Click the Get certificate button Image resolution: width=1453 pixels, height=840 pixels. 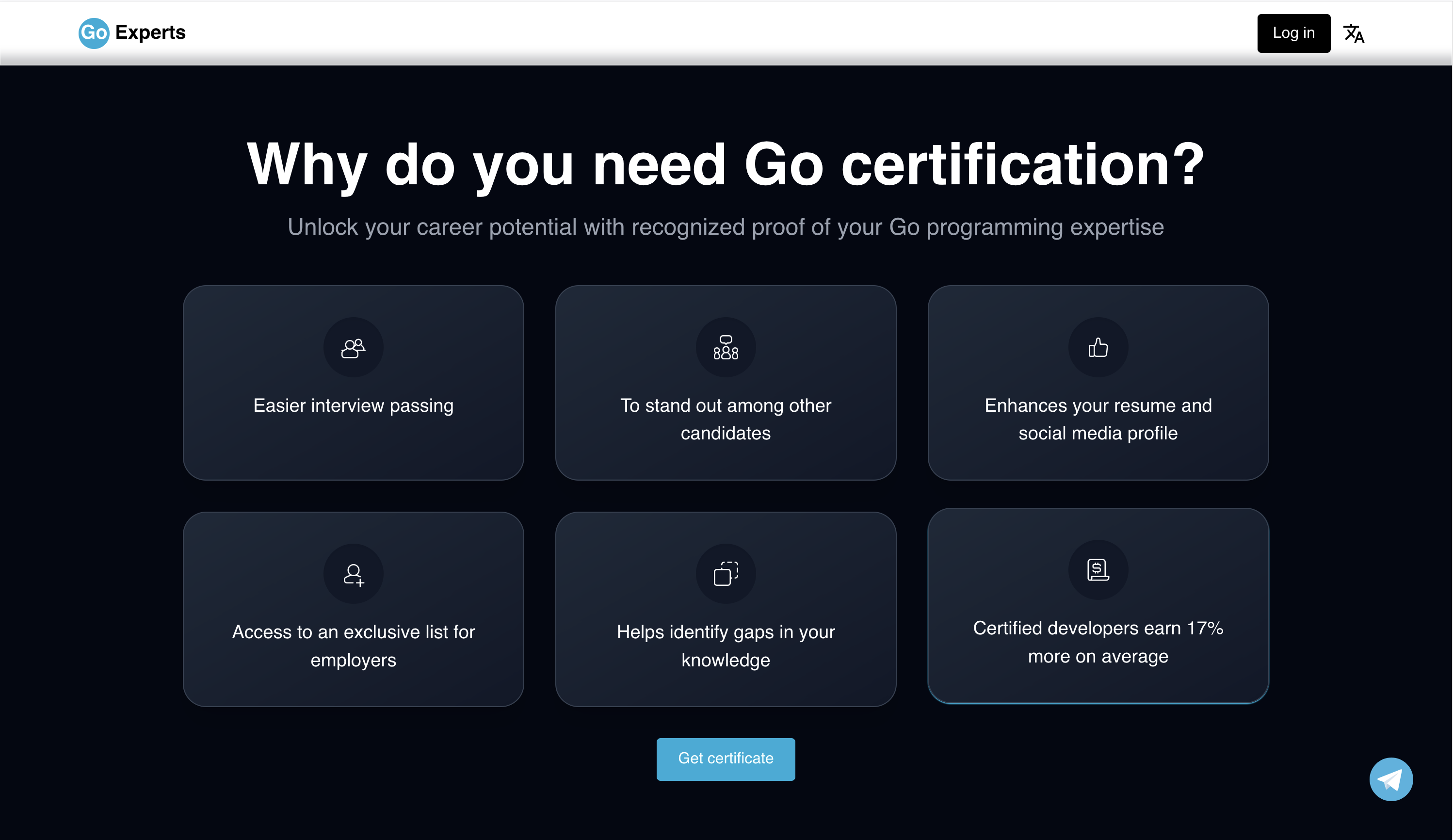(726, 759)
